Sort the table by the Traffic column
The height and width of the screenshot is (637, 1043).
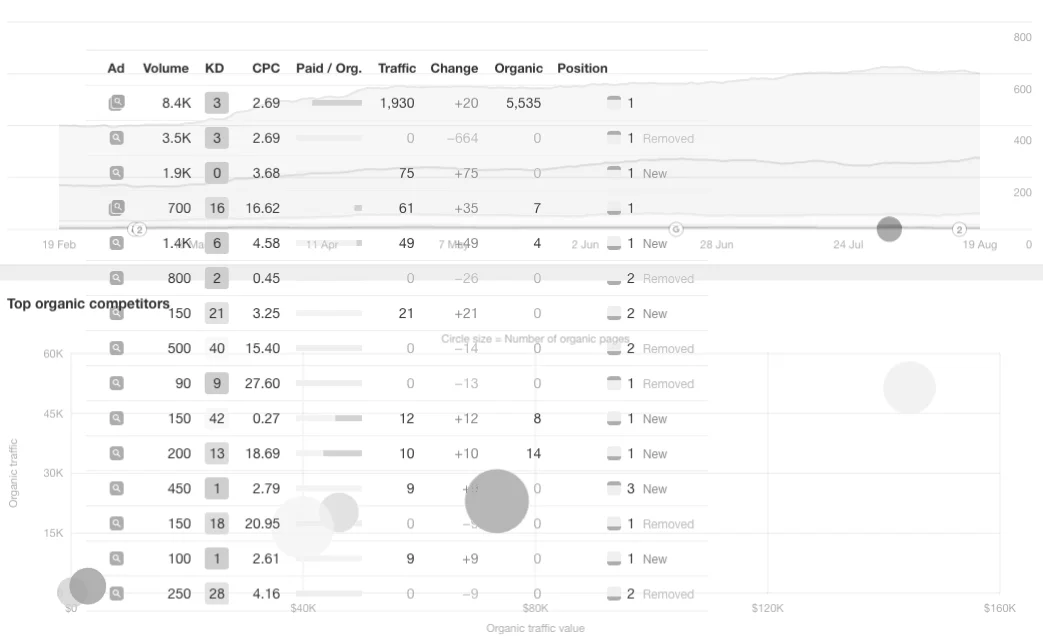(x=396, y=68)
